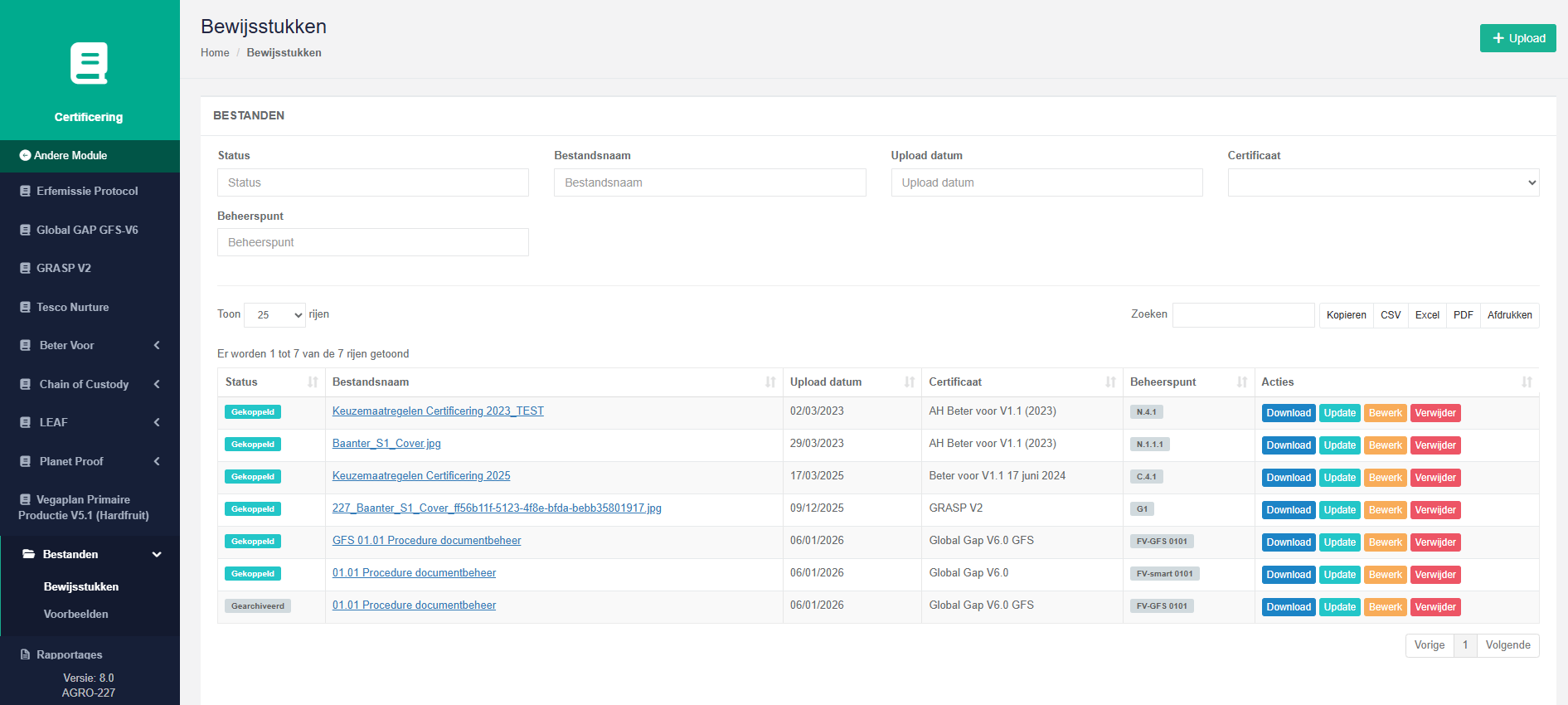Image resolution: width=1568 pixels, height=705 pixels.
Task: Click the Afdrukken print button
Action: coord(1510,315)
